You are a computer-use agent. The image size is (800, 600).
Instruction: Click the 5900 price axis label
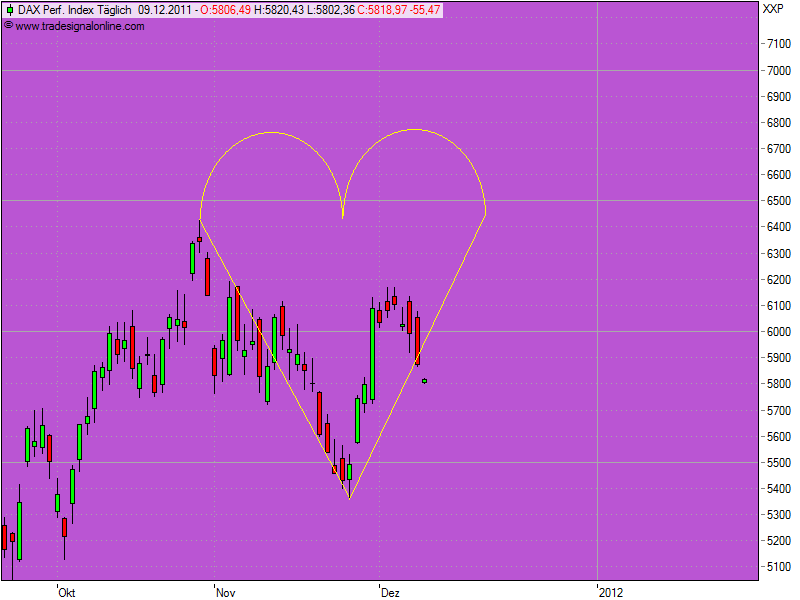[x=779, y=358]
